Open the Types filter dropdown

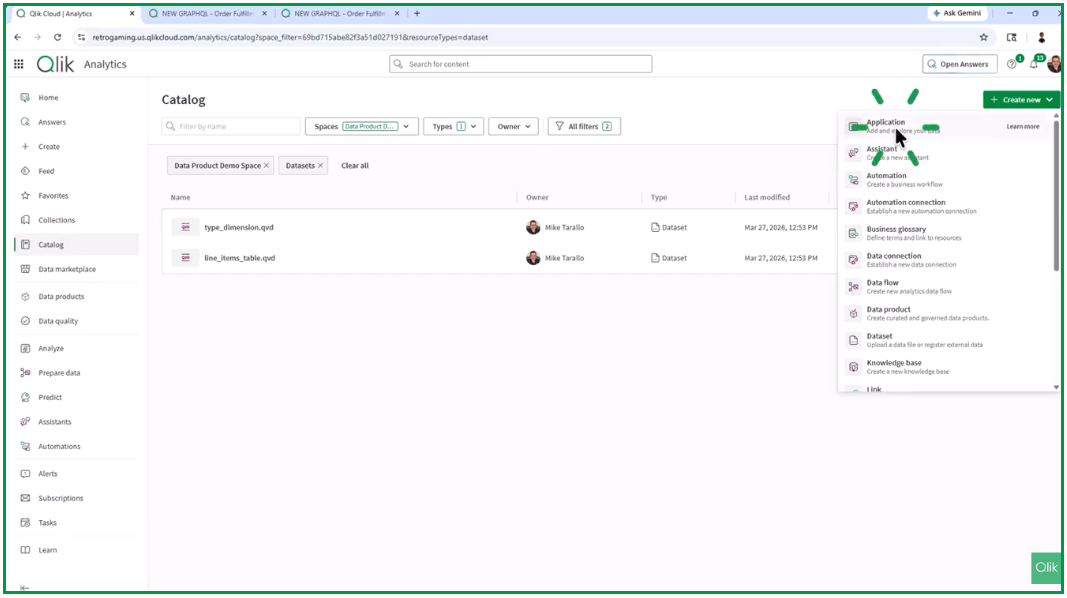click(x=453, y=127)
